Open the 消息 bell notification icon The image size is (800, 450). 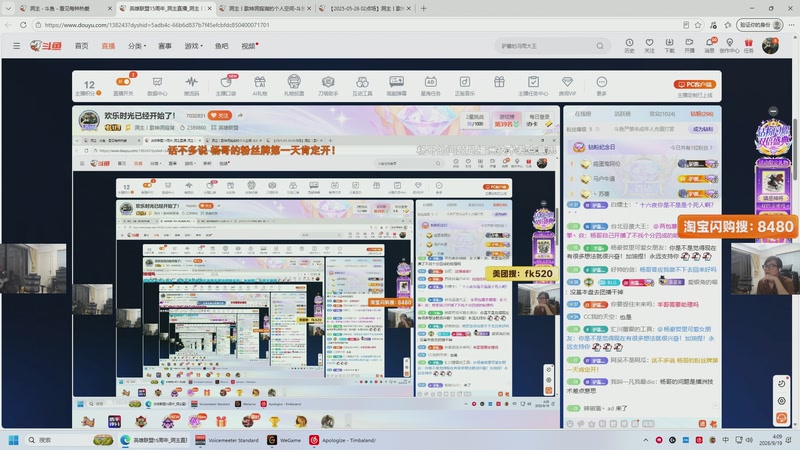click(x=710, y=43)
